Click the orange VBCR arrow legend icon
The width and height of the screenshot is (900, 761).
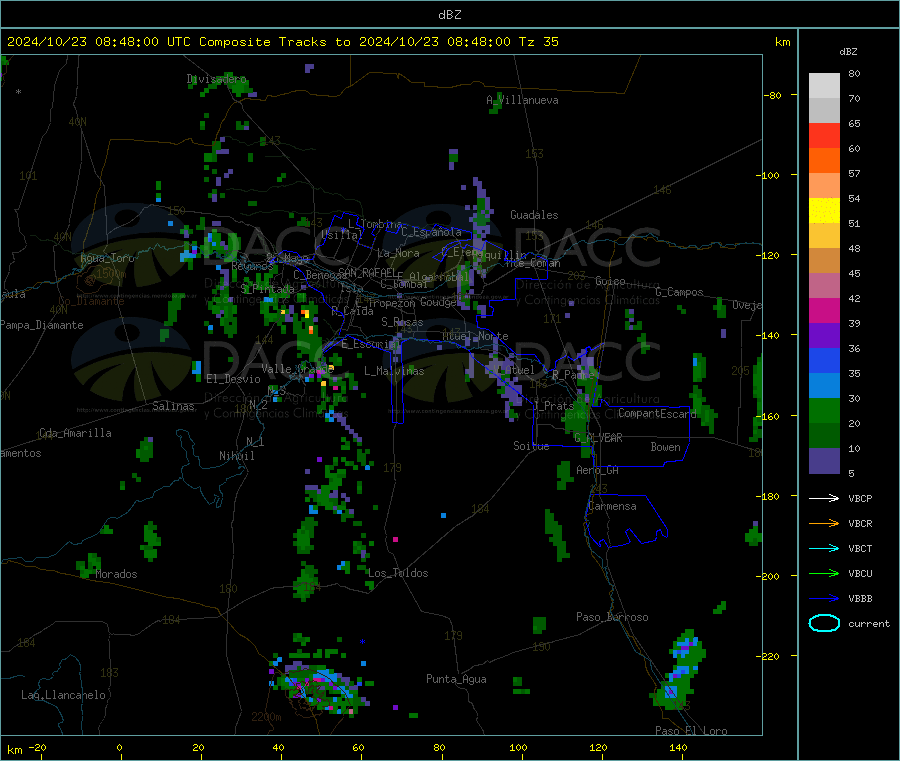(824, 523)
